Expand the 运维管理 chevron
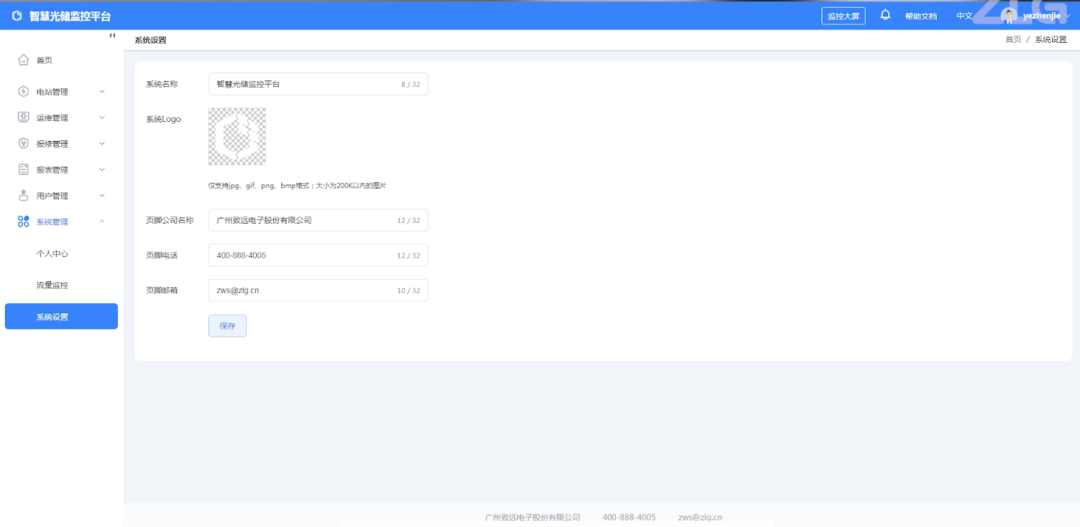 102,117
